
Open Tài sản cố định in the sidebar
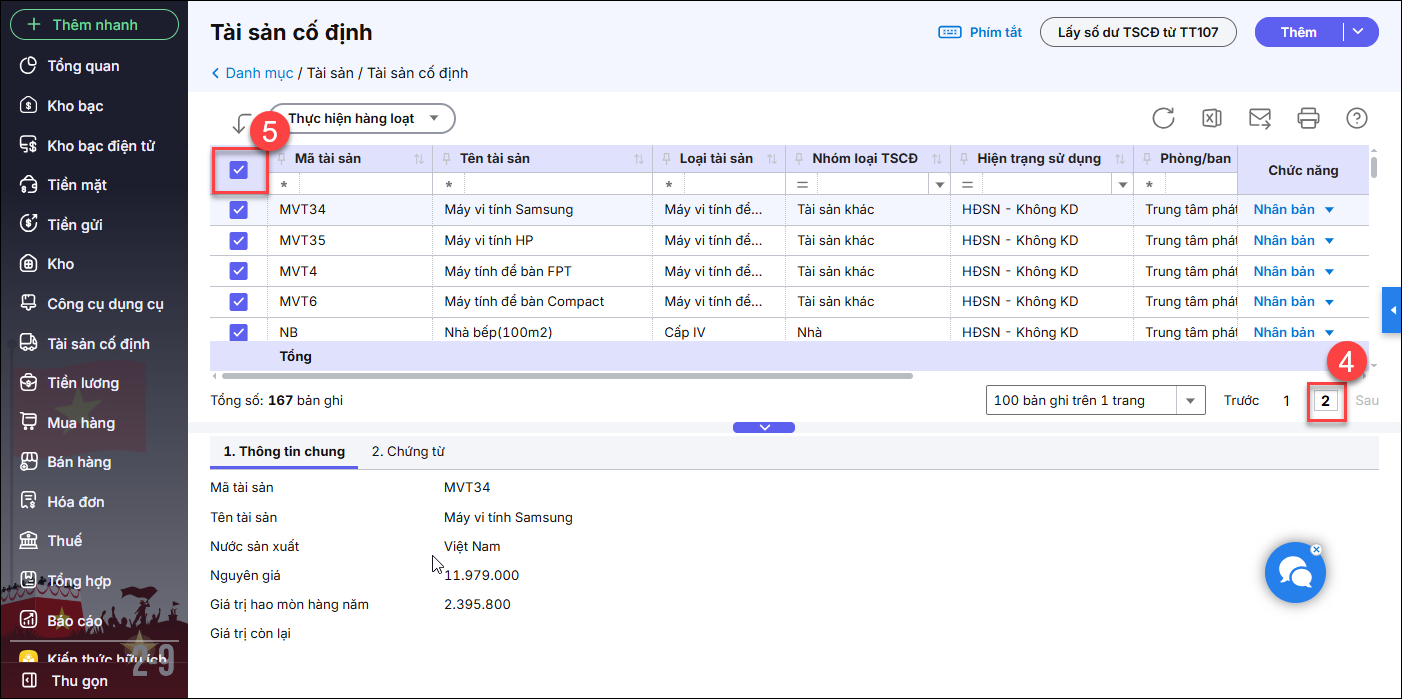pos(98,344)
